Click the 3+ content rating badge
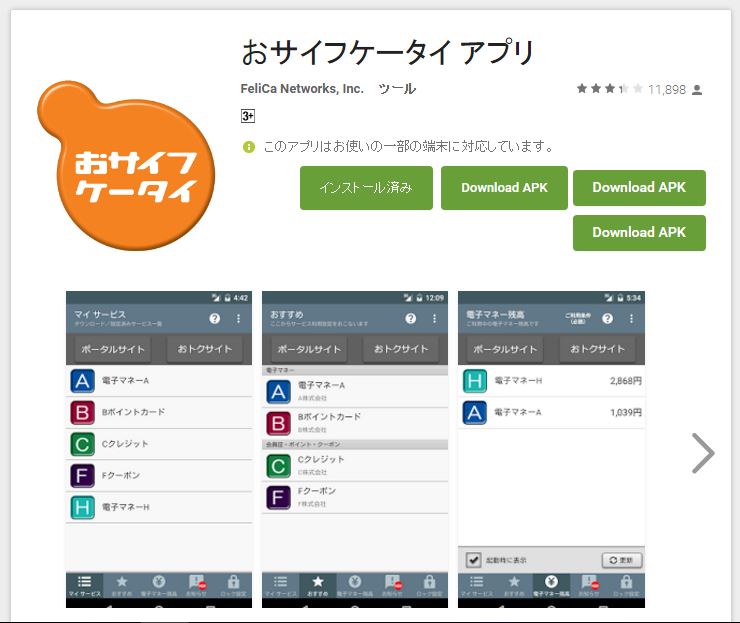Viewport: 740px width, 623px height. (x=248, y=116)
